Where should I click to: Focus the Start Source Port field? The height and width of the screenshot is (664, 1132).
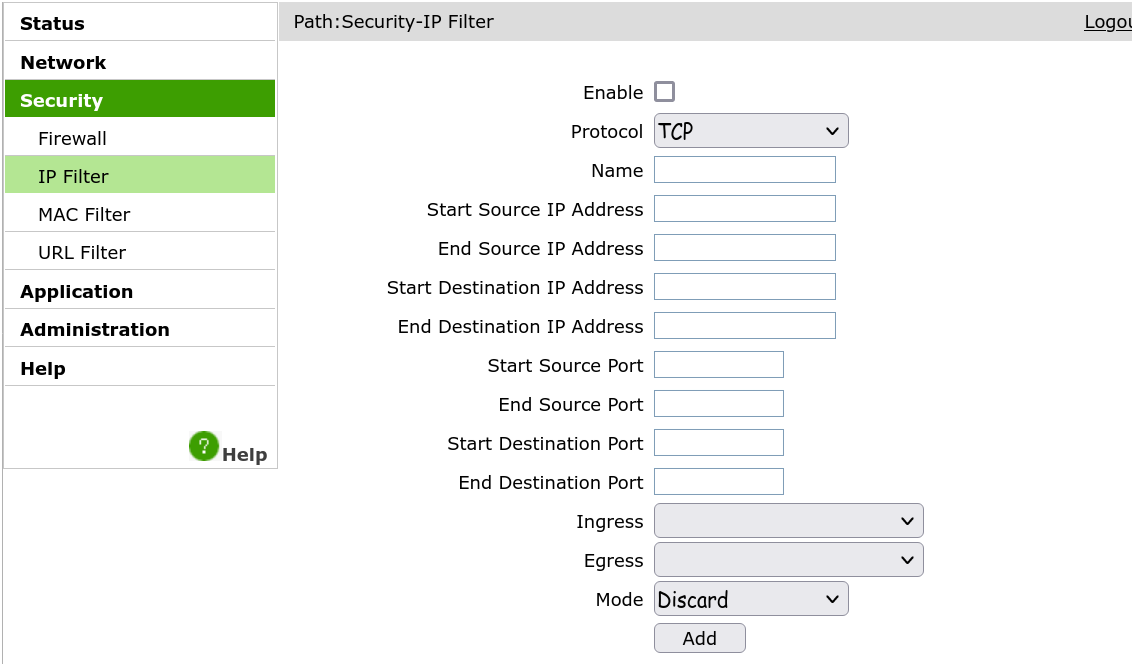(x=718, y=364)
